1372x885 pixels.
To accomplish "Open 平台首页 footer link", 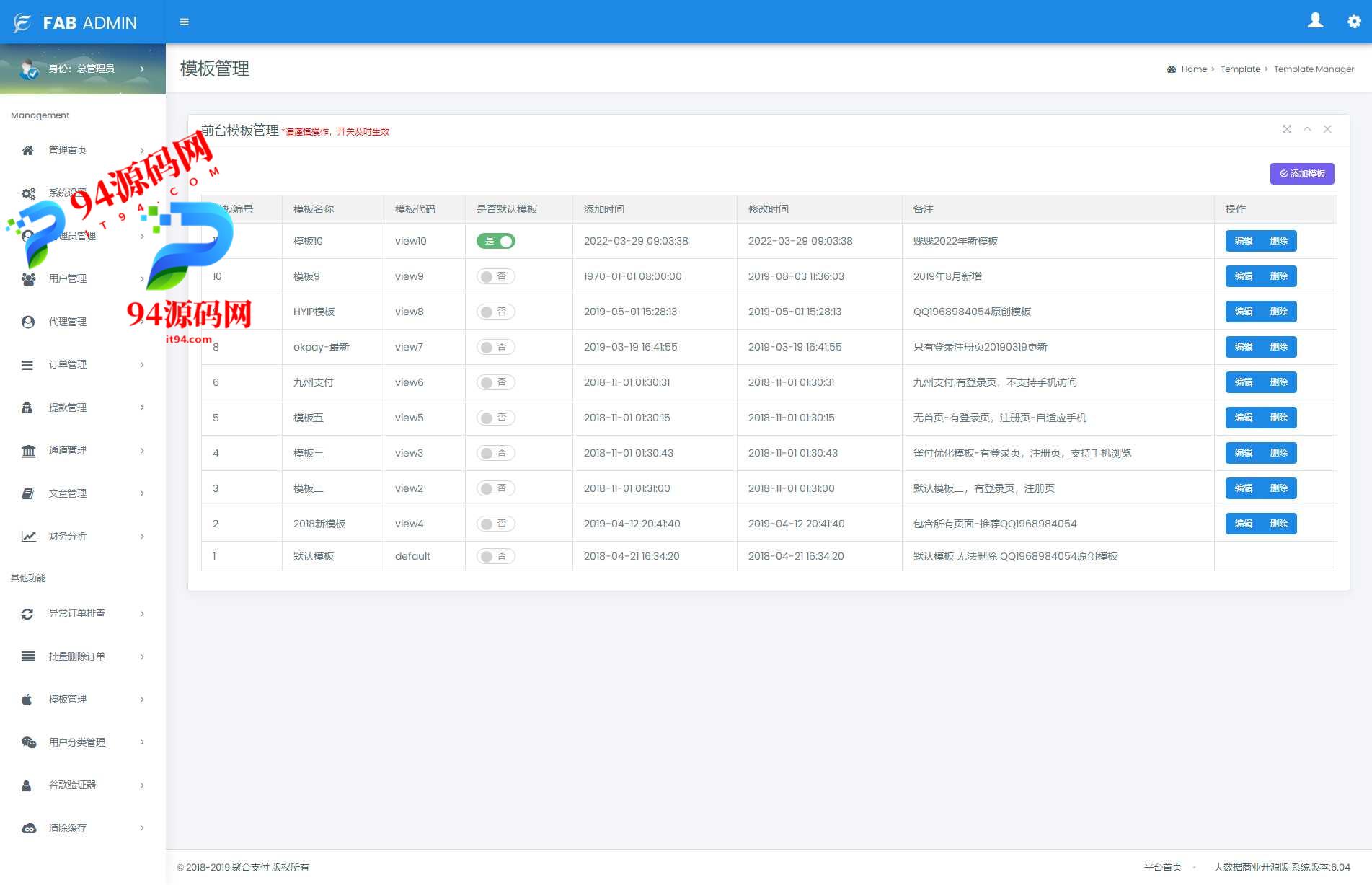I will click(x=1162, y=867).
